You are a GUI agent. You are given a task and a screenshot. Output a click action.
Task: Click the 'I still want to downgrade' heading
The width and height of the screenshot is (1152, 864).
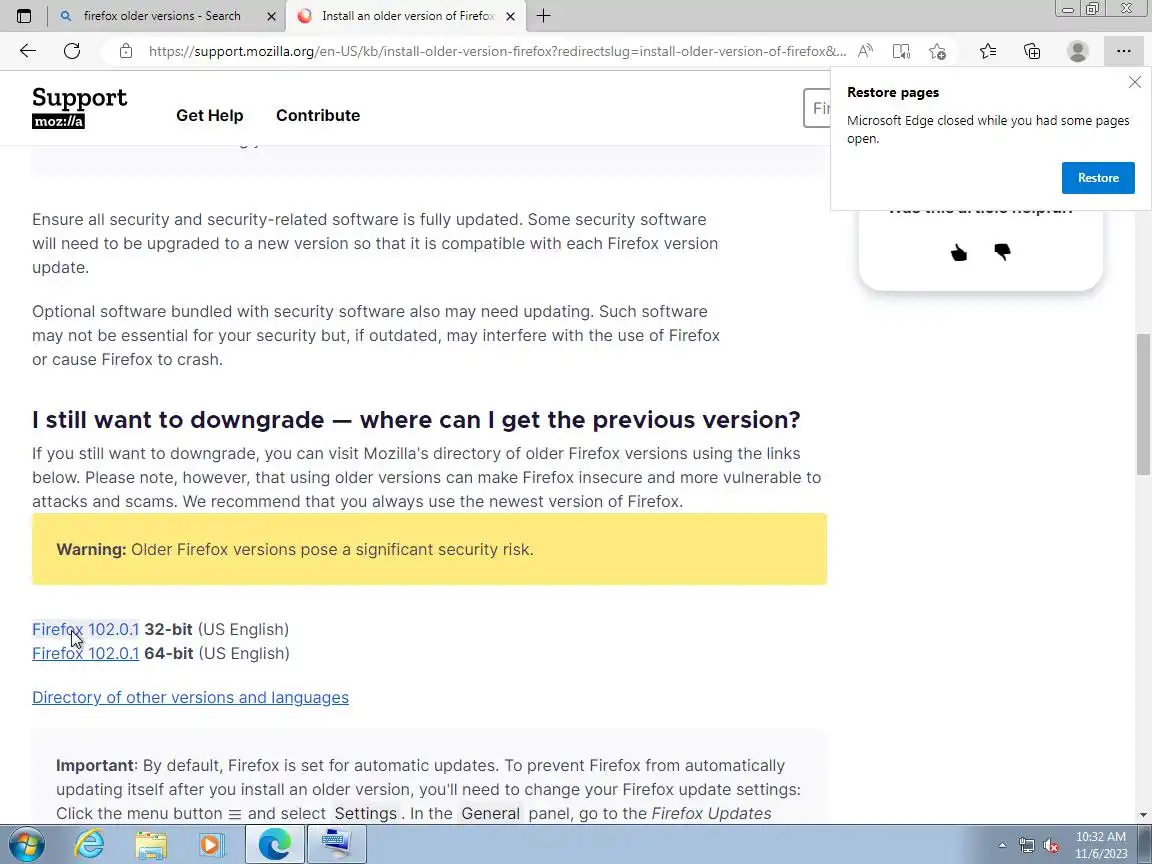click(x=416, y=420)
